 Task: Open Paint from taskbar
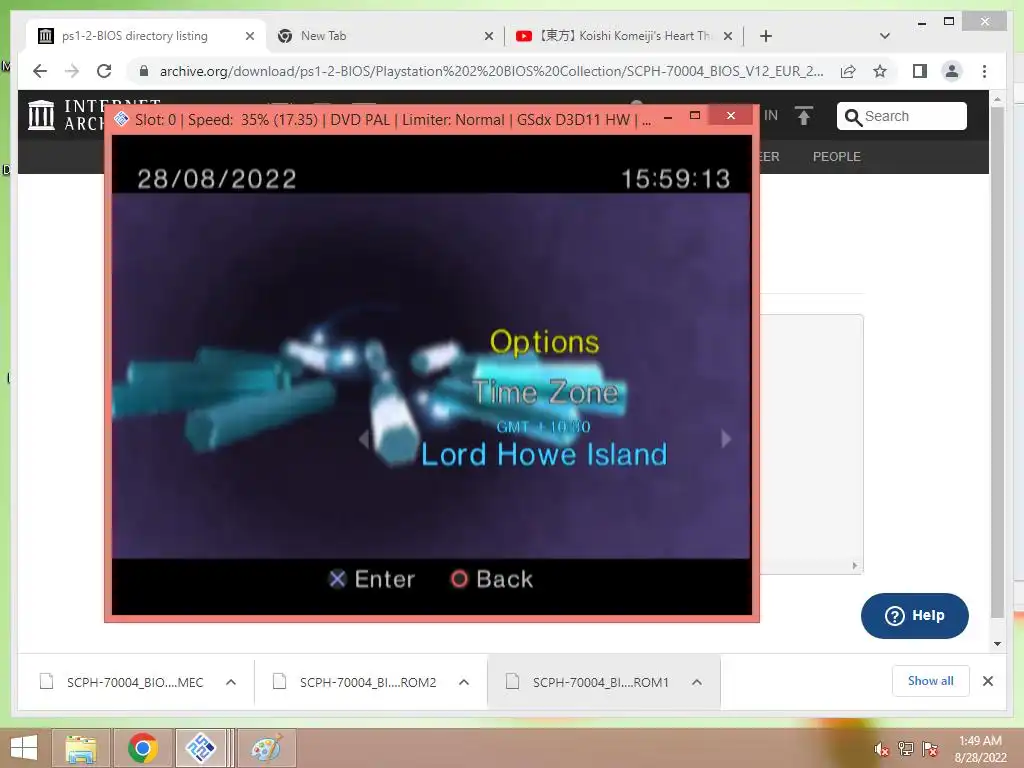[x=266, y=748]
